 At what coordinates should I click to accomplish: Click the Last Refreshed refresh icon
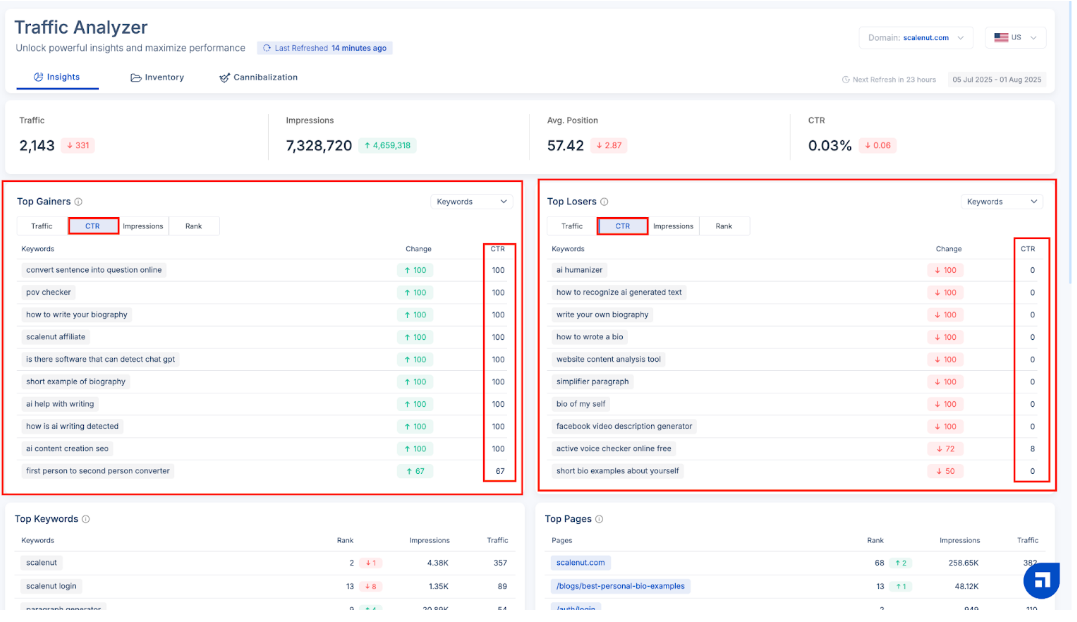[267, 48]
